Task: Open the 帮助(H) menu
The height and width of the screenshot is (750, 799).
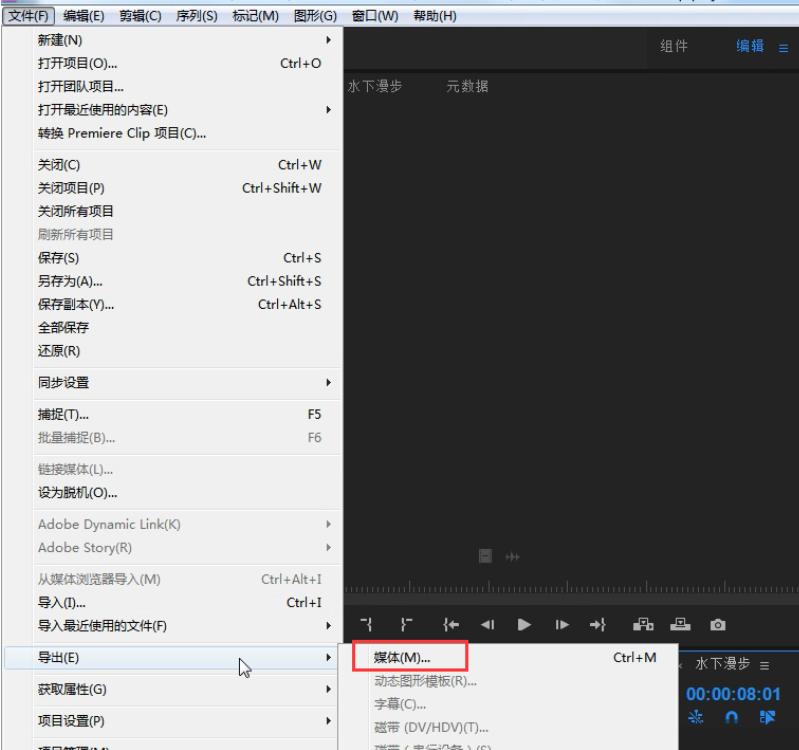Action: (x=435, y=16)
